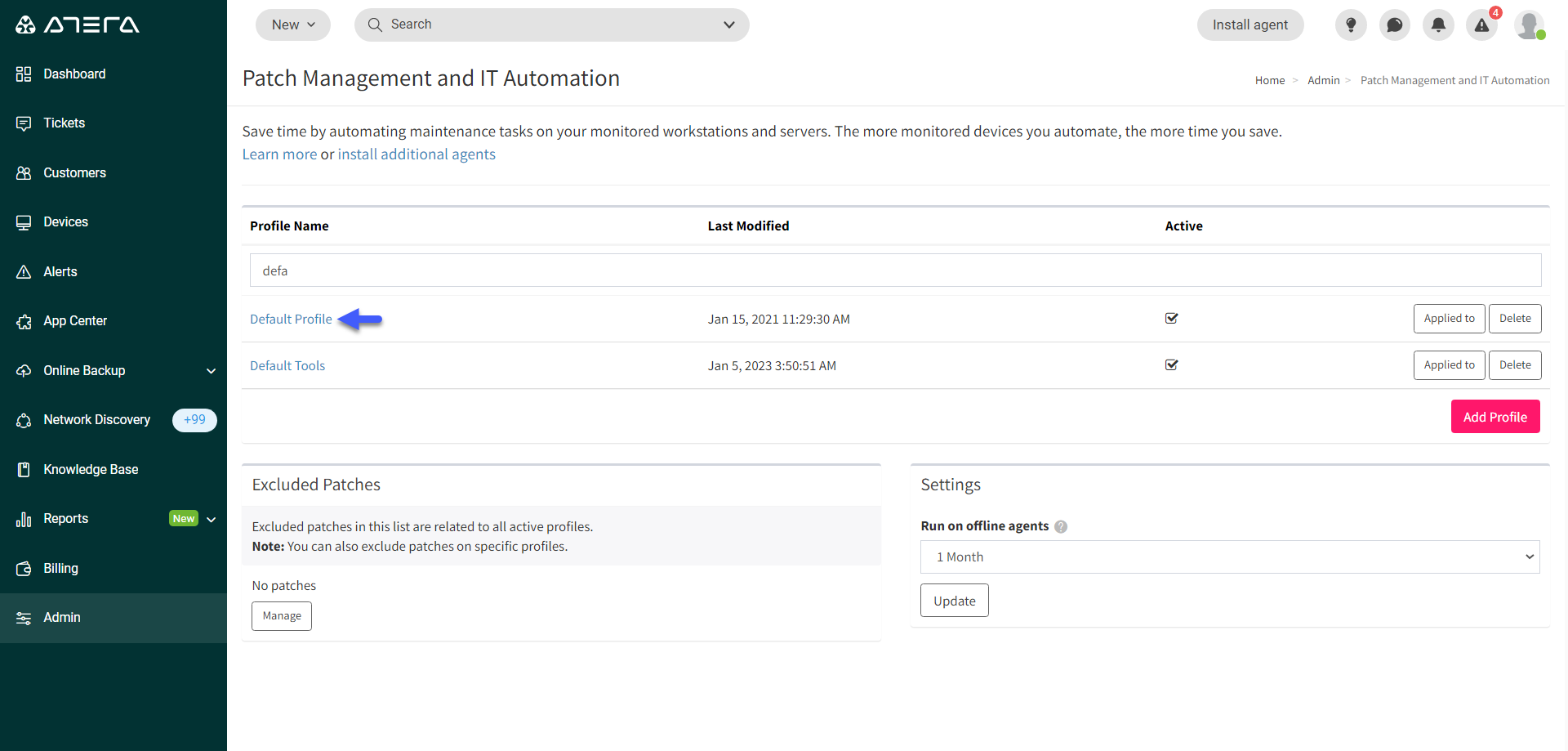Toggle the Active checkbox for Default Tools

coord(1171,365)
